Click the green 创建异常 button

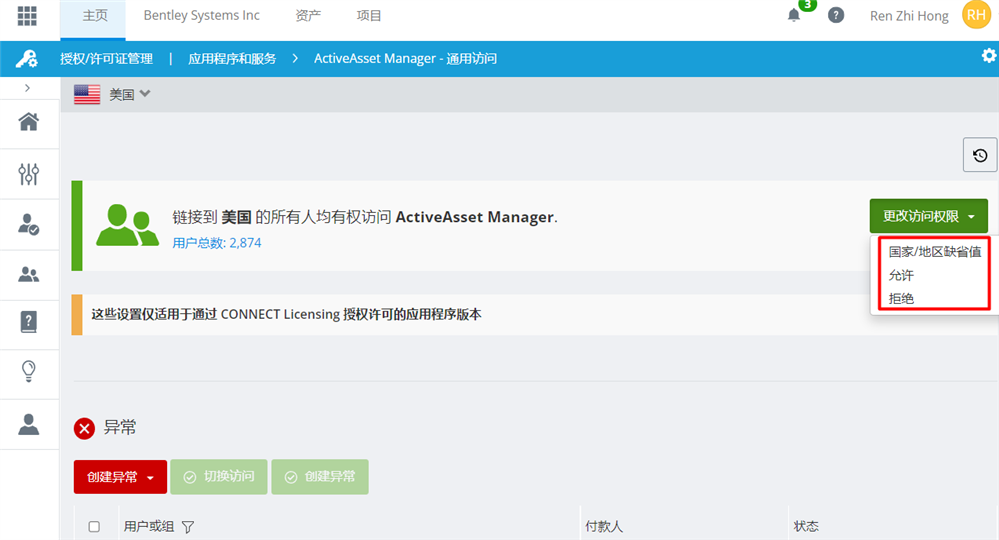click(320, 477)
